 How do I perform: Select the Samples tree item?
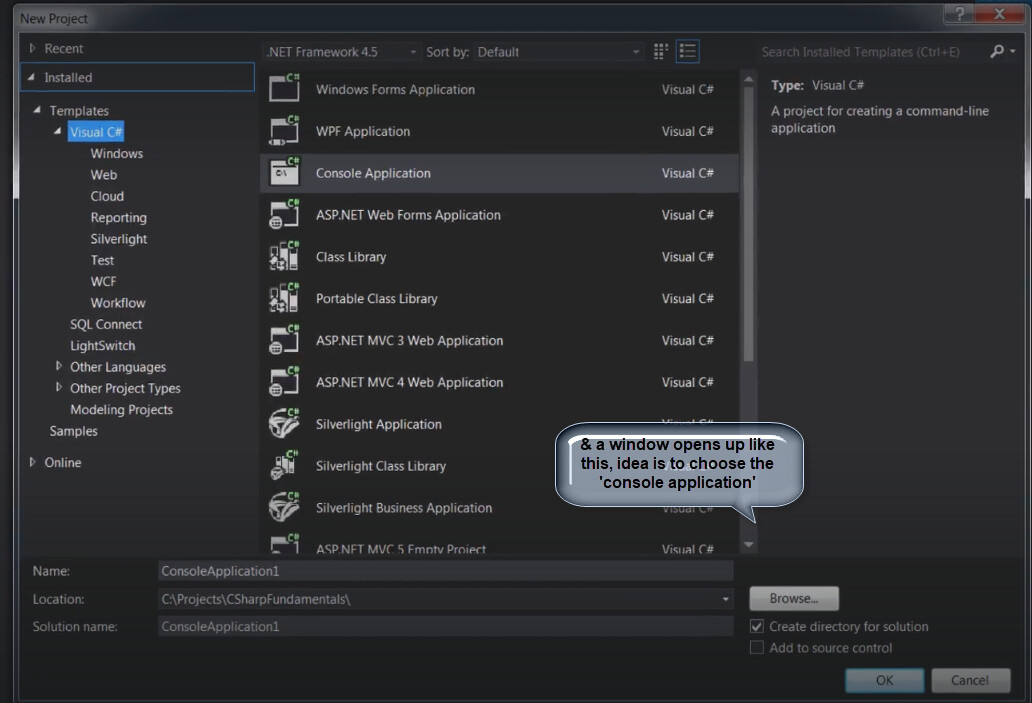[x=73, y=430]
